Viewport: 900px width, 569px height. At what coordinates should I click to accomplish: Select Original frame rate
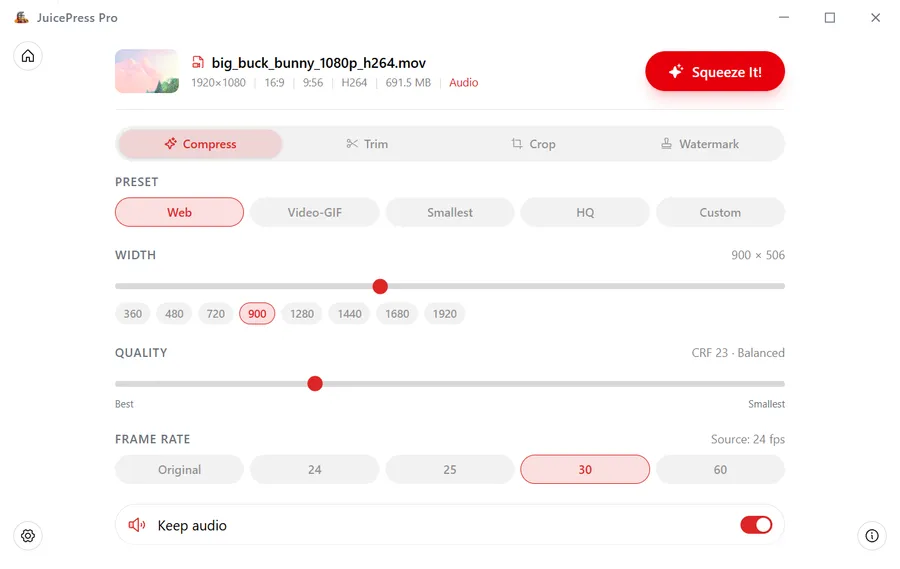(180, 469)
